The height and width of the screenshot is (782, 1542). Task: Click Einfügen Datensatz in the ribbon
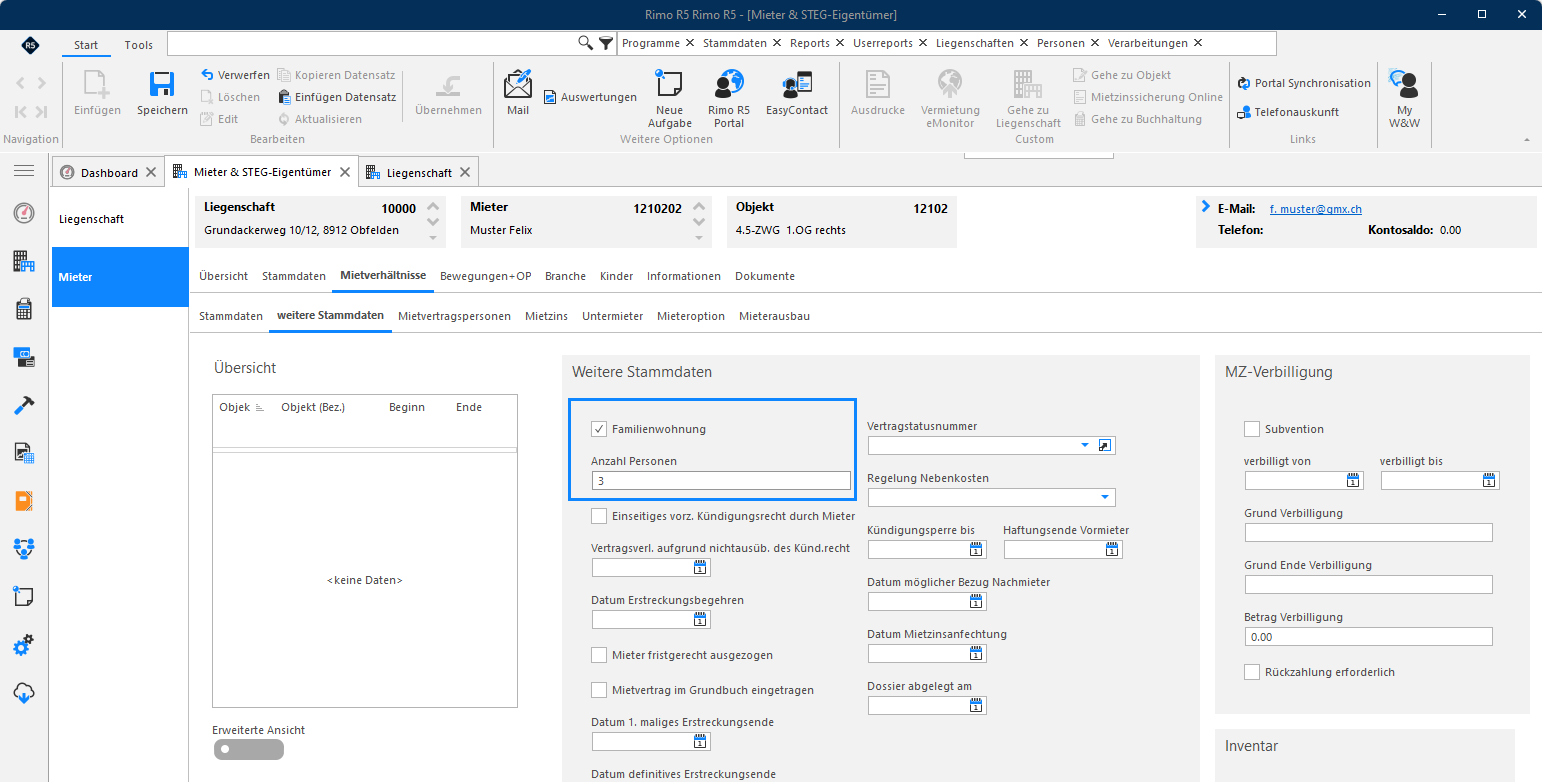click(x=337, y=97)
